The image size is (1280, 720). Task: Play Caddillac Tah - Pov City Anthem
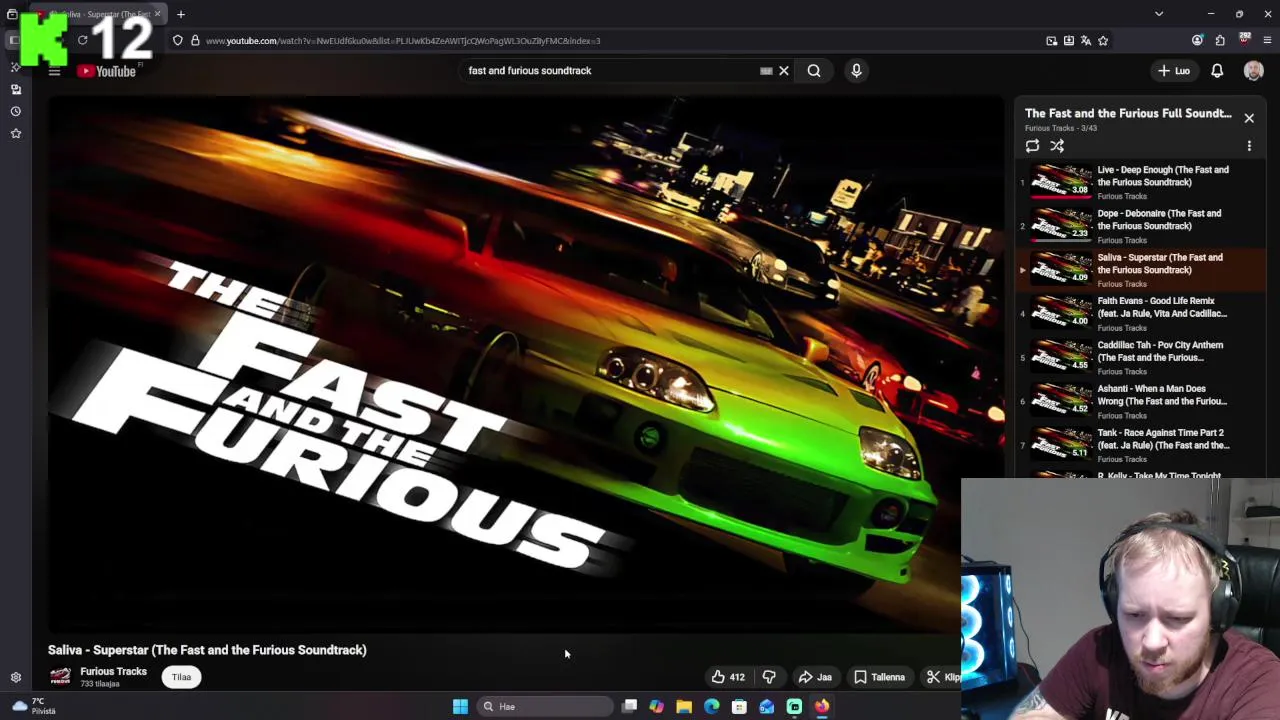pyautogui.click(x=1140, y=358)
